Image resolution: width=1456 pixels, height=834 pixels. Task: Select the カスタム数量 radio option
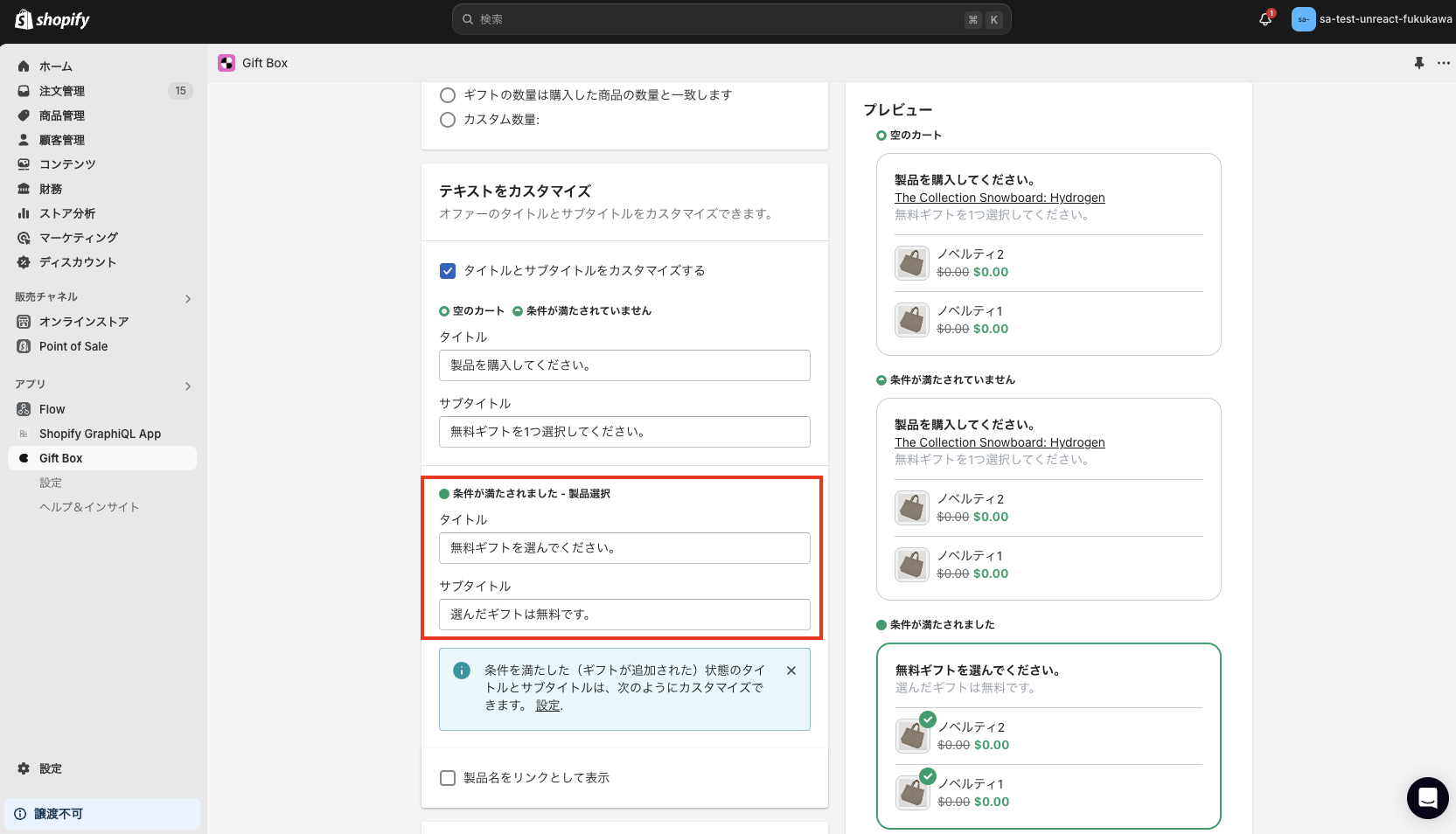(x=448, y=120)
